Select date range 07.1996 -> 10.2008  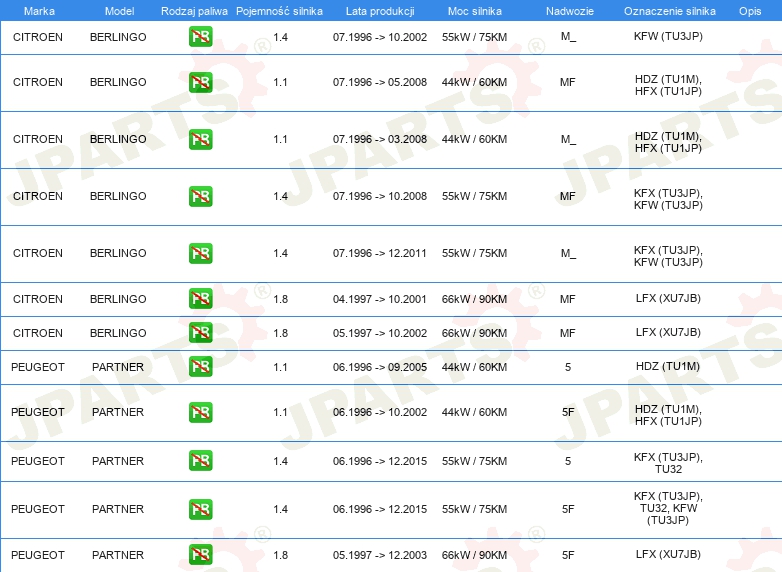380,196
